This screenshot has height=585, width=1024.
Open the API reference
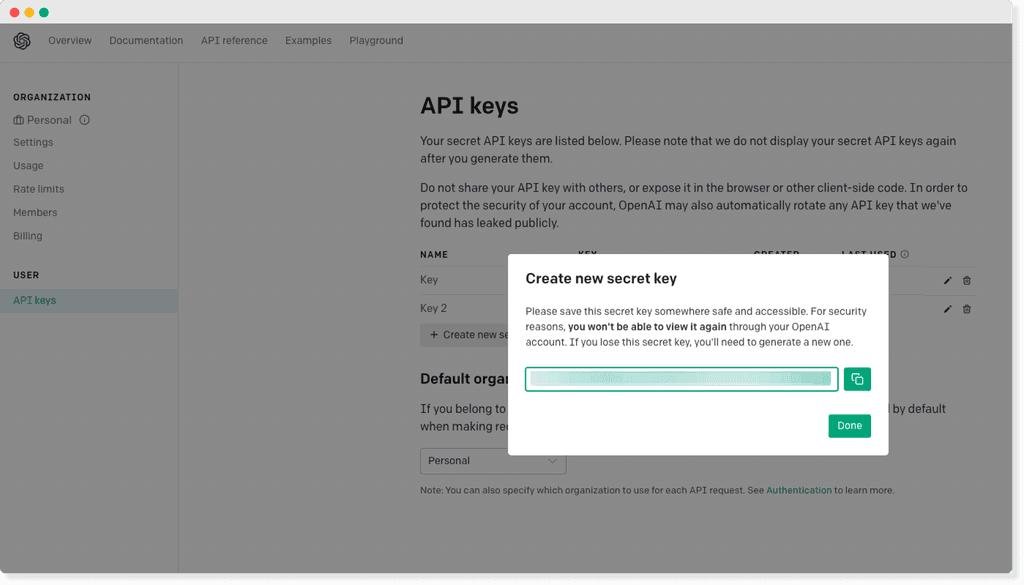234,40
